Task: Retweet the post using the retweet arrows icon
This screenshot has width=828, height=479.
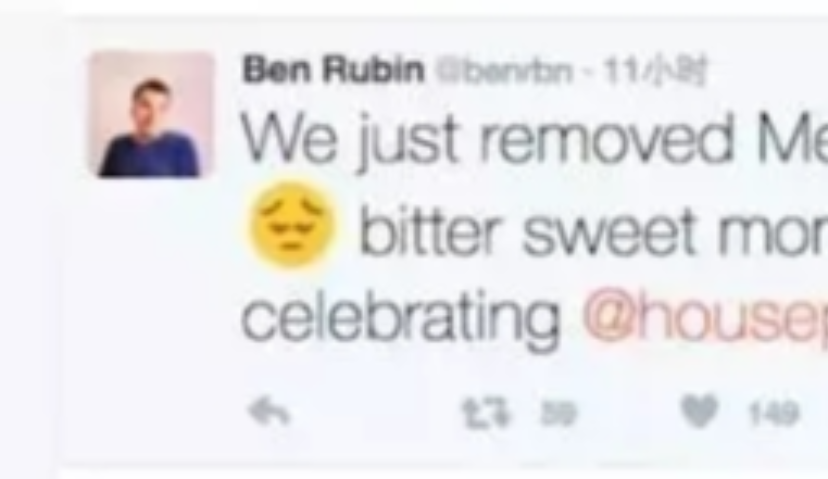Action: tap(488, 413)
